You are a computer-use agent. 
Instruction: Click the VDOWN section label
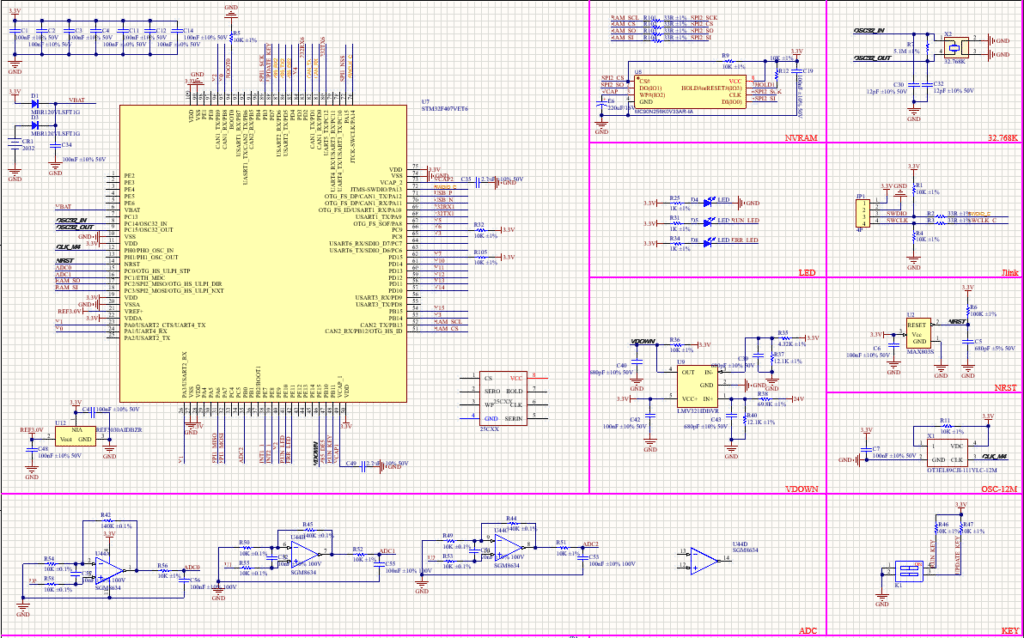tap(805, 487)
